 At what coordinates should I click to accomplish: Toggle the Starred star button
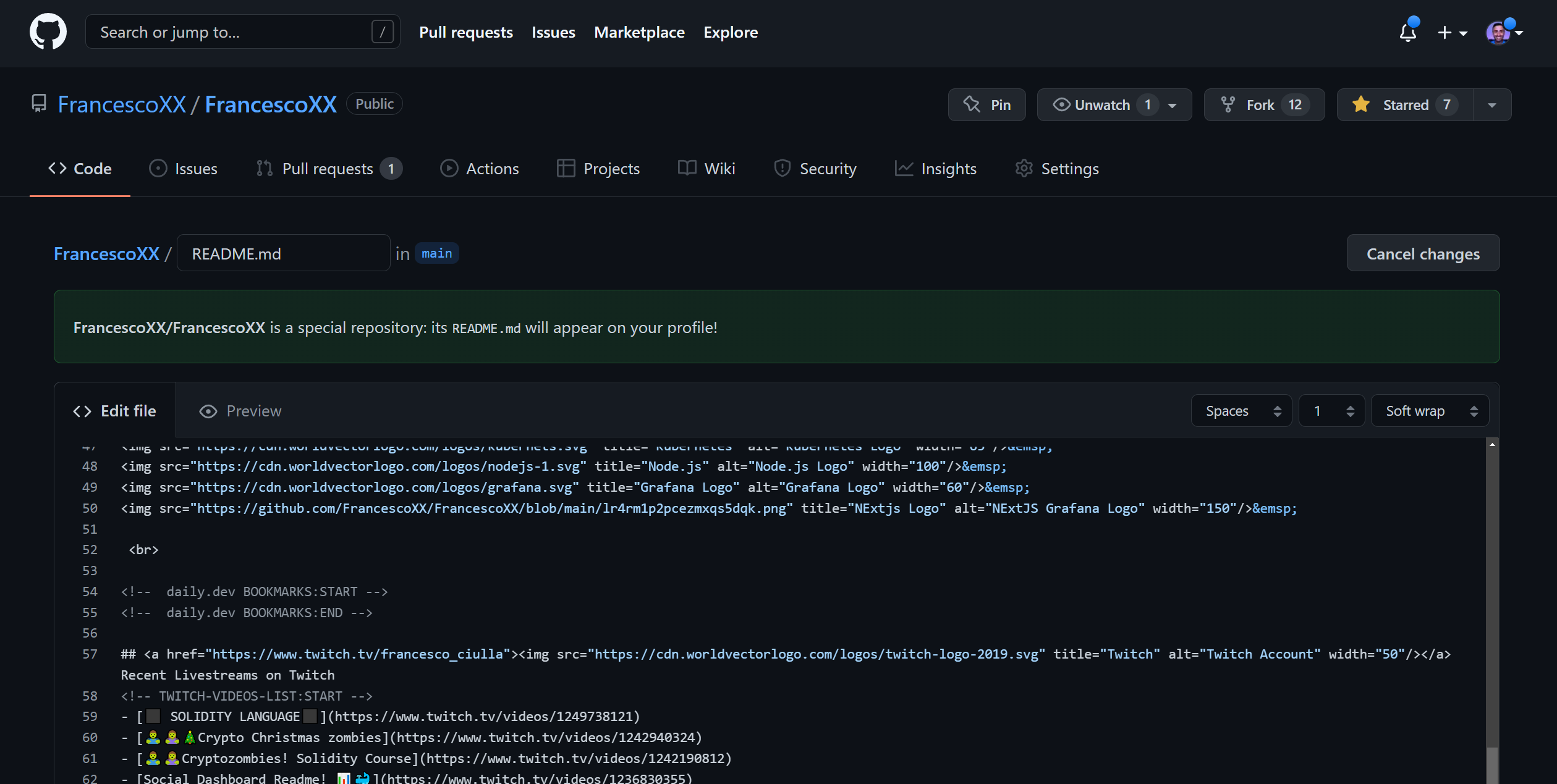click(x=1404, y=104)
